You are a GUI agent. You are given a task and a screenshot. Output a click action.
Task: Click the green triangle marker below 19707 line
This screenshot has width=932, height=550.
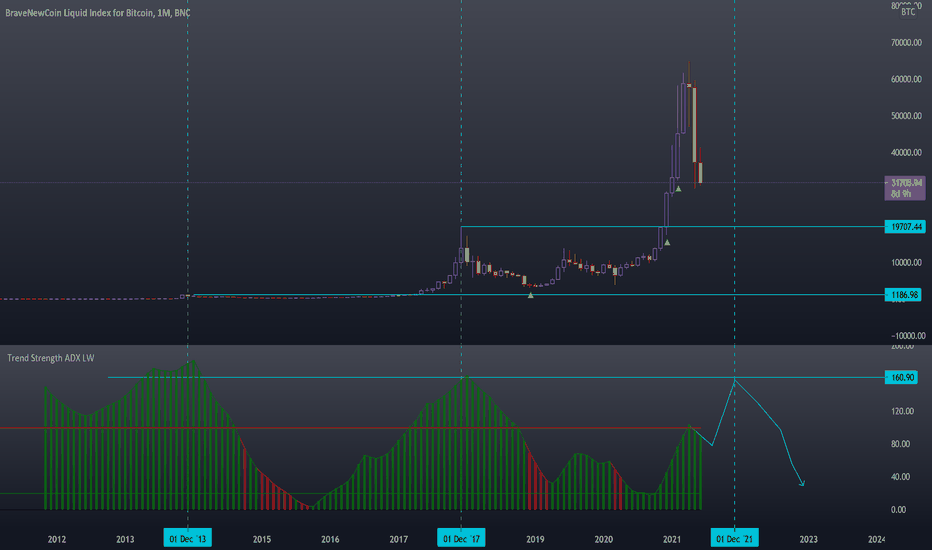pyautogui.click(x=667, y=243)
